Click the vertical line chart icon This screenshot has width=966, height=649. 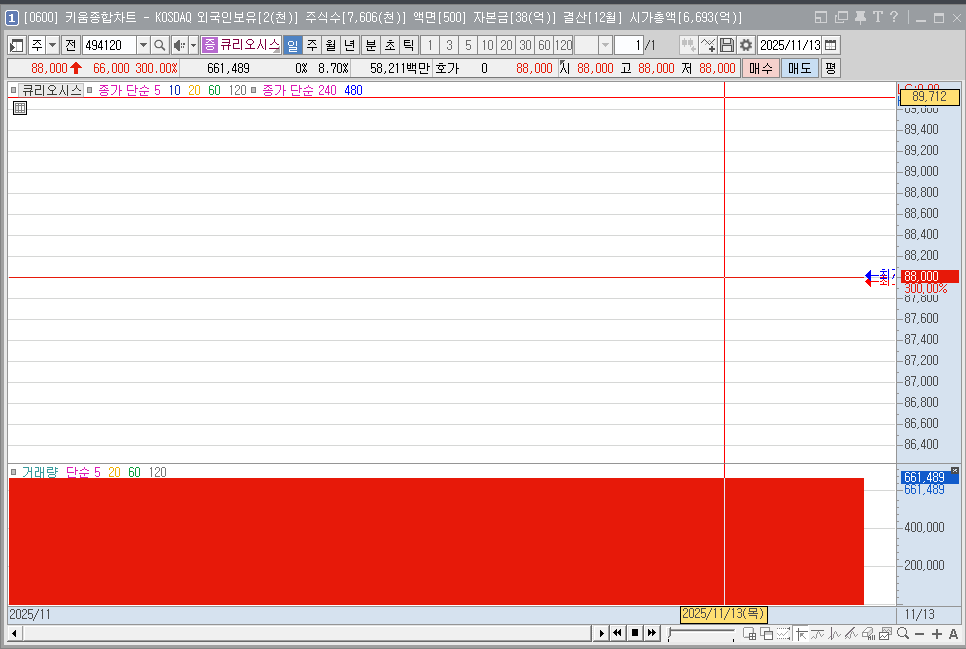pos(835,634)
